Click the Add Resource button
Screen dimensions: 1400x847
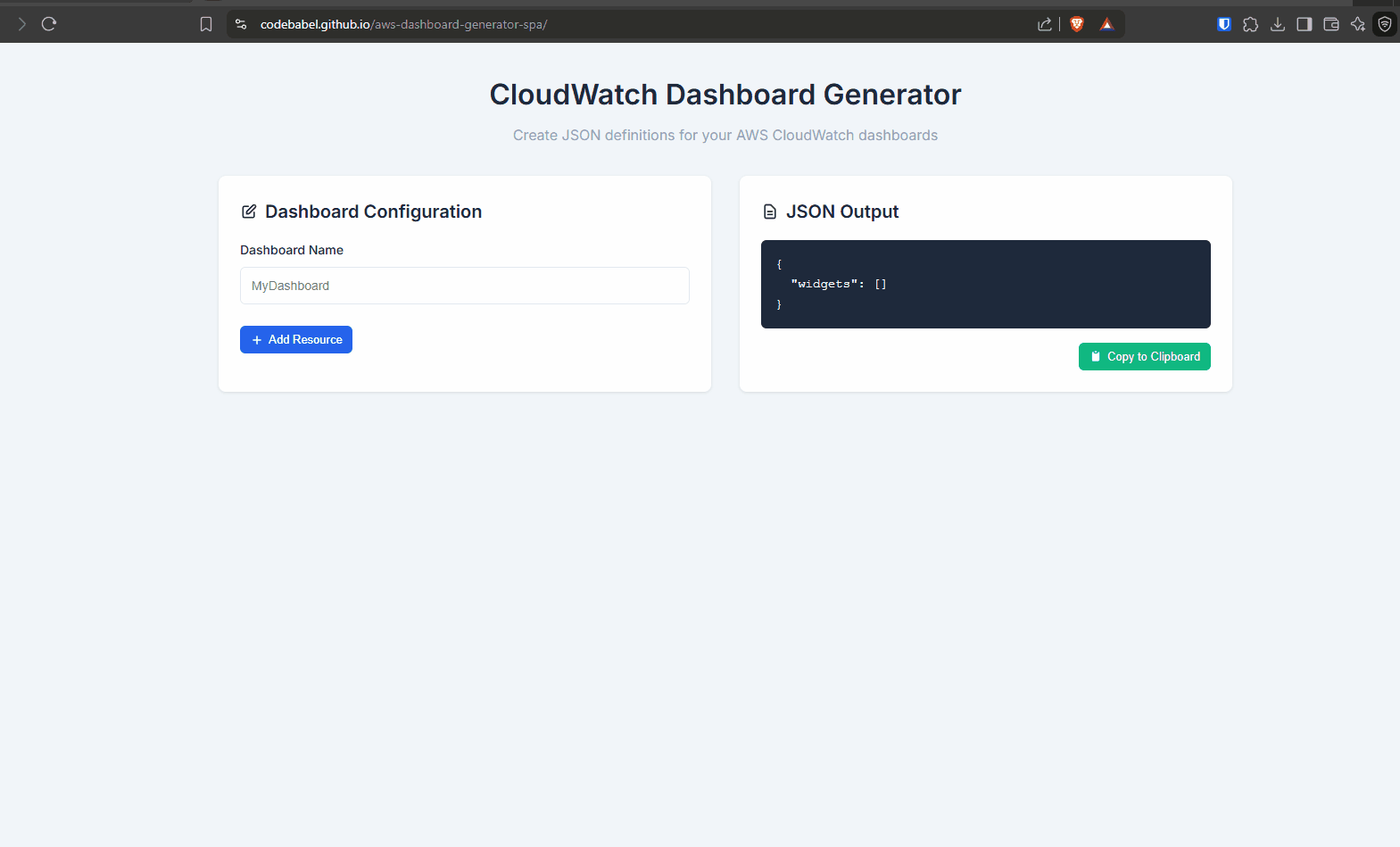click(295, 339)
